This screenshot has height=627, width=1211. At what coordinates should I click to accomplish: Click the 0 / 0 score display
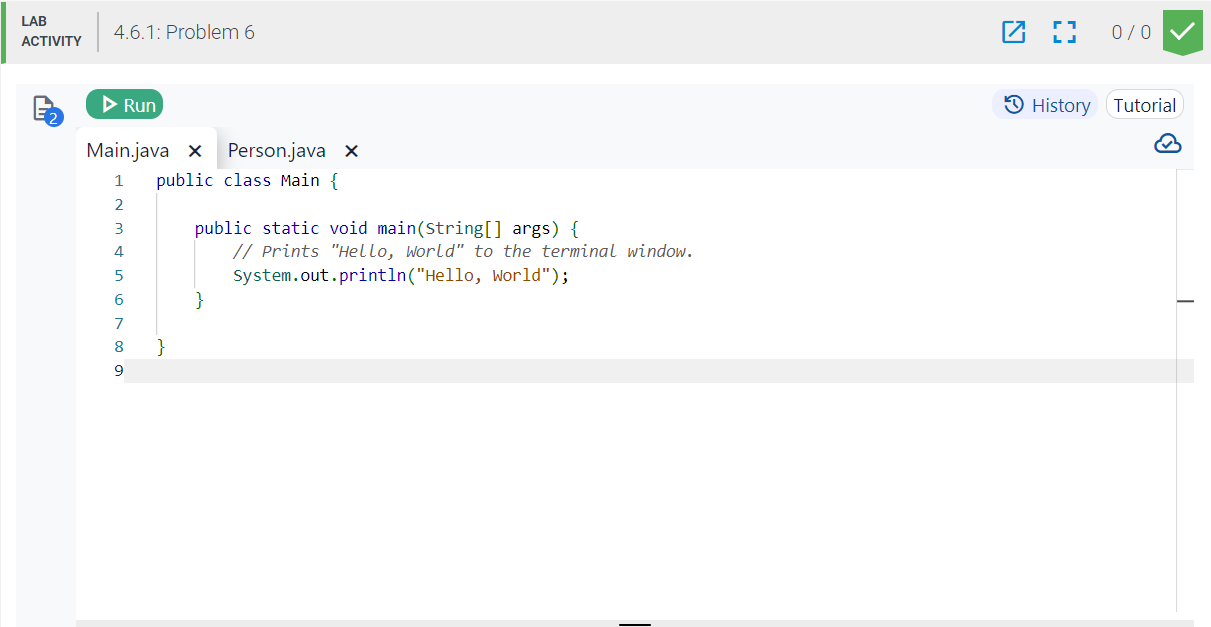(x=1130, y=32)
